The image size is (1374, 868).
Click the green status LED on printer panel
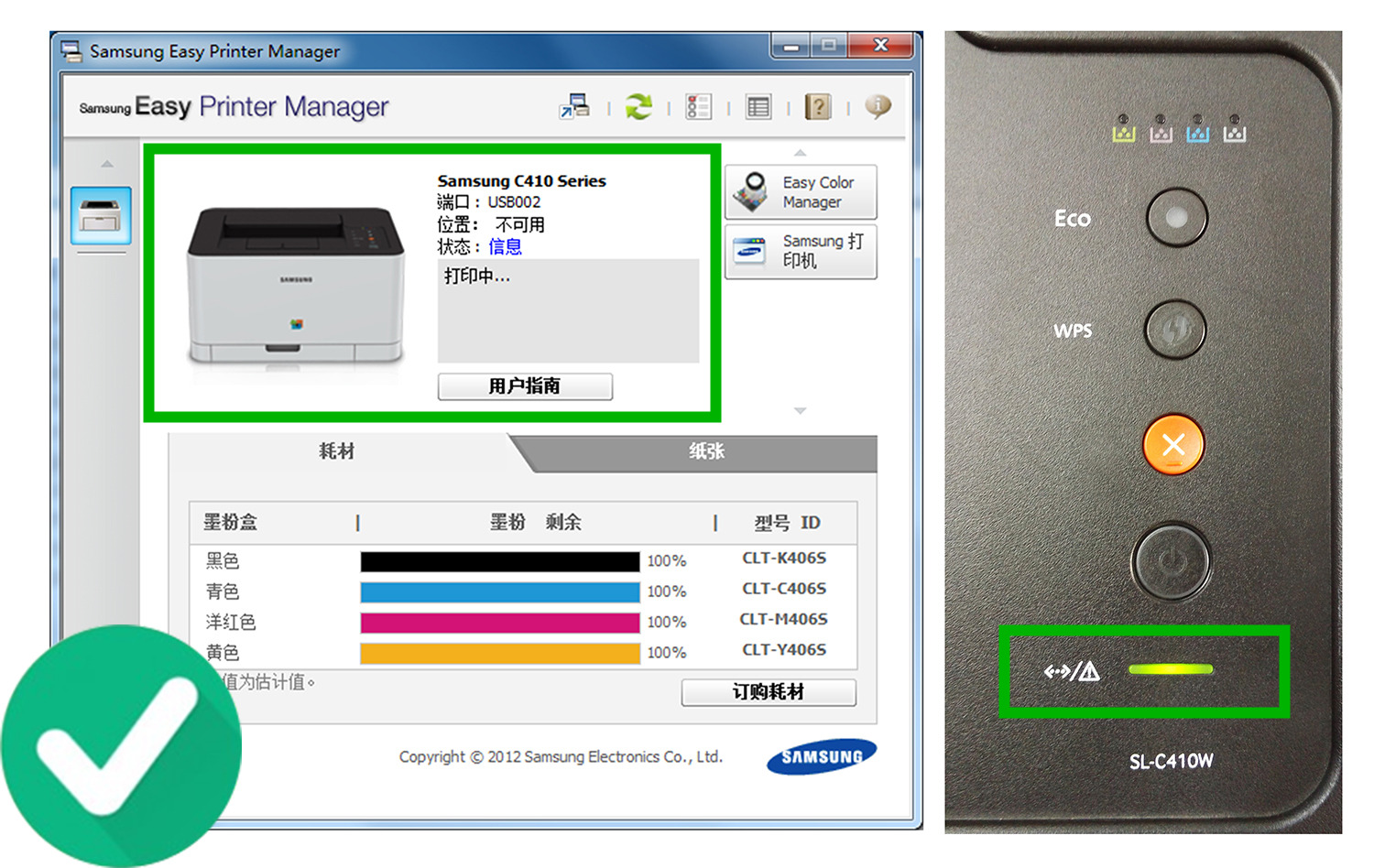(1171, 669)
